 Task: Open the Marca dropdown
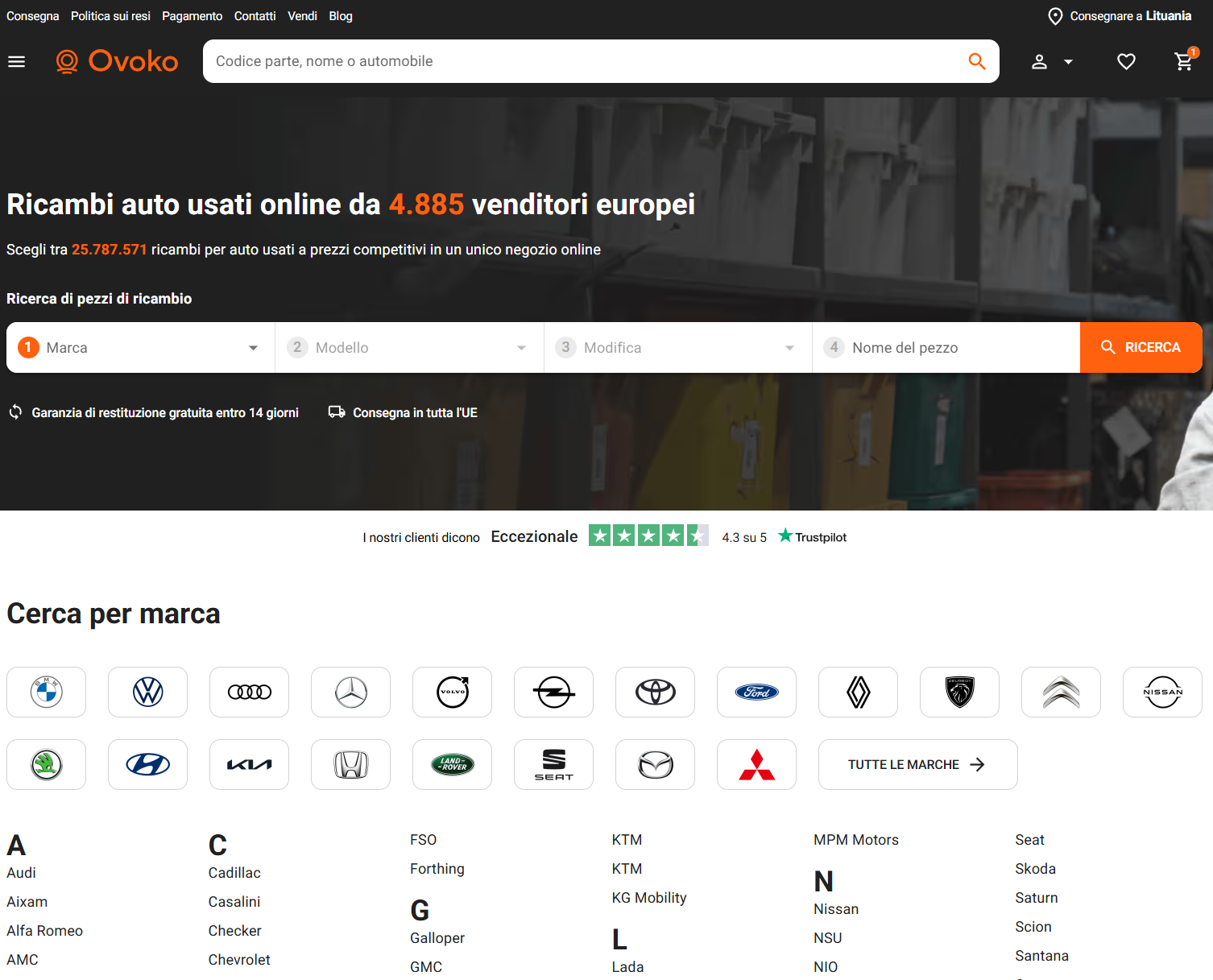click(x=141, y=348)
